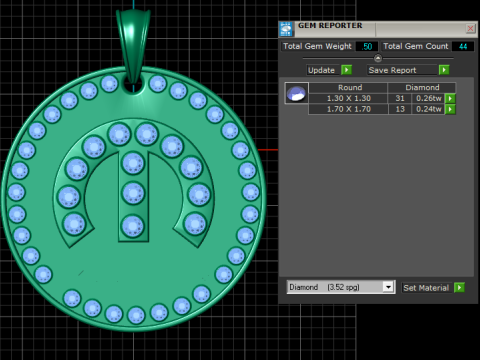The image size is (480, 360).
Task: Click green arrow next to Set Material
Action: 460,288
